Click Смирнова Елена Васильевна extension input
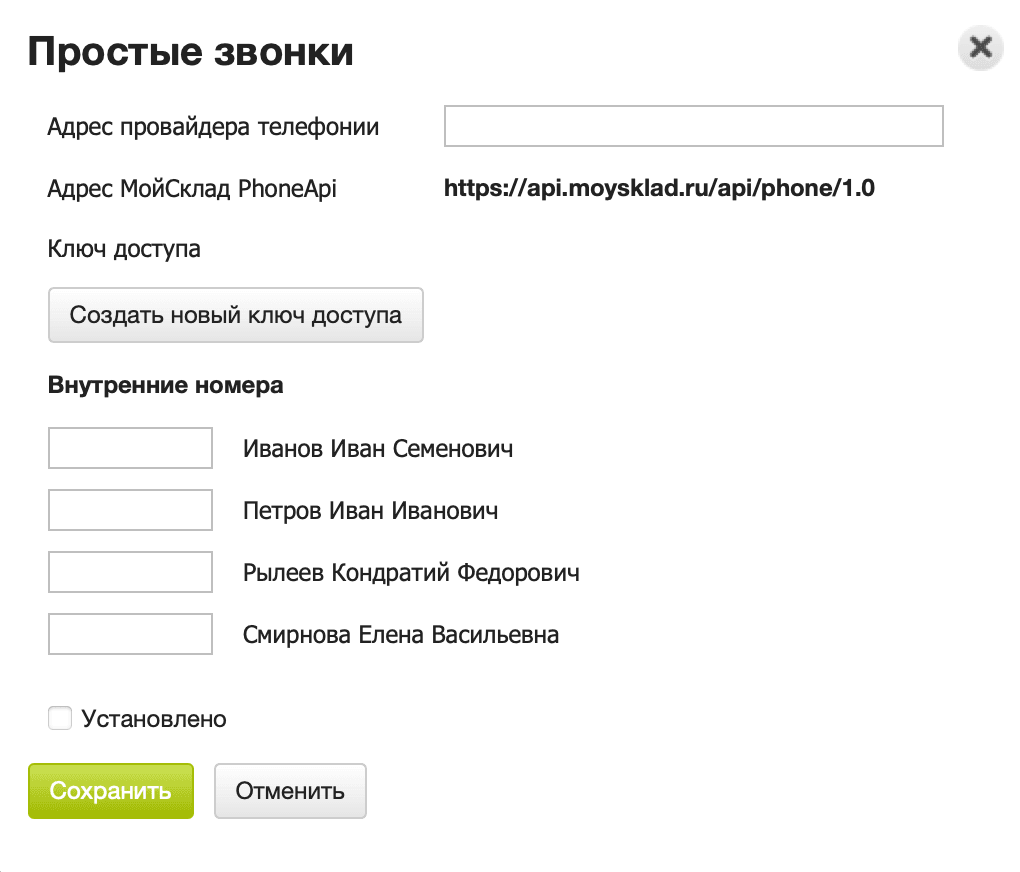 click(130, 633)
